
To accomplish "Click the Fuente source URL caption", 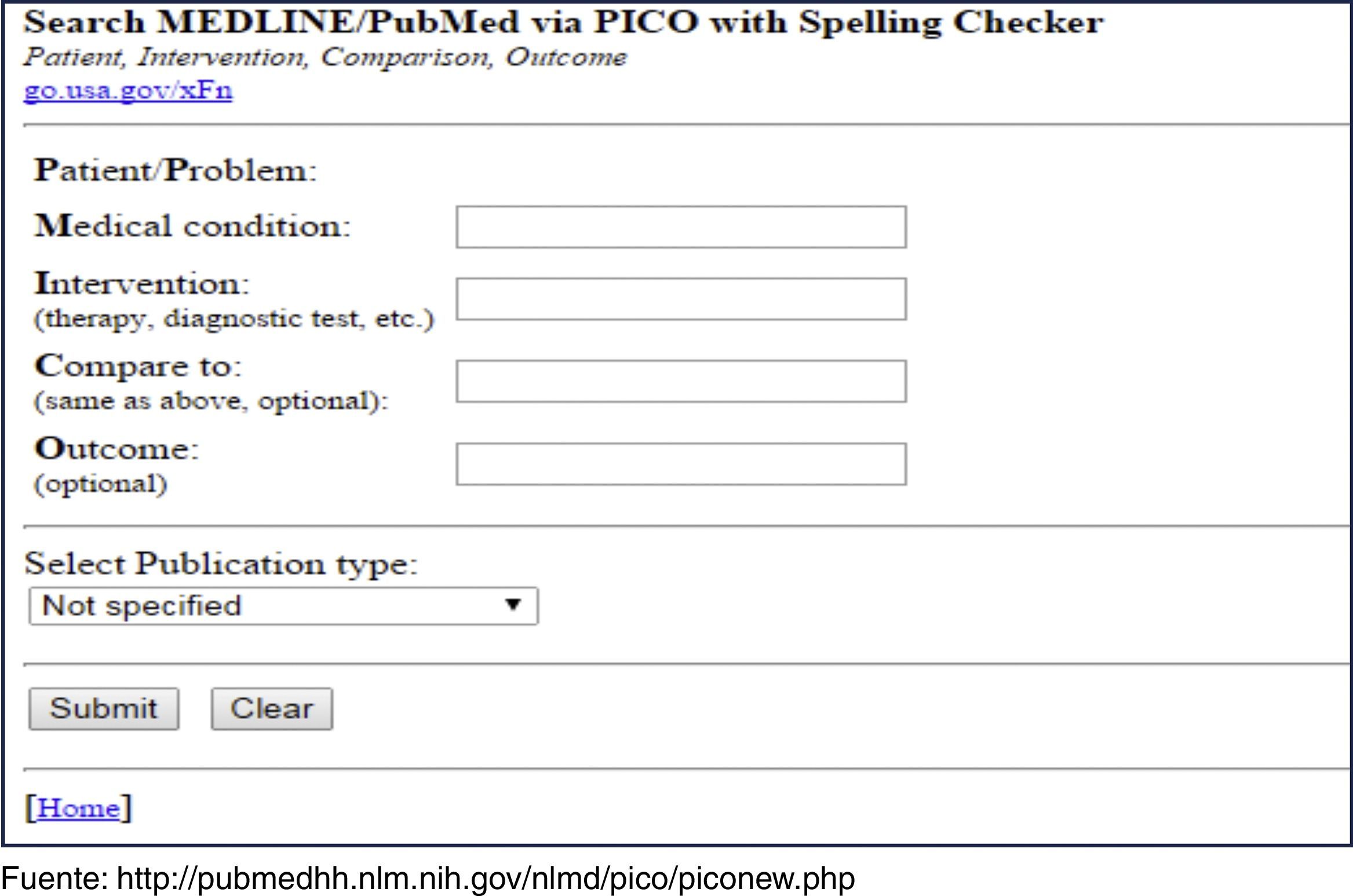I will point(428,879).
